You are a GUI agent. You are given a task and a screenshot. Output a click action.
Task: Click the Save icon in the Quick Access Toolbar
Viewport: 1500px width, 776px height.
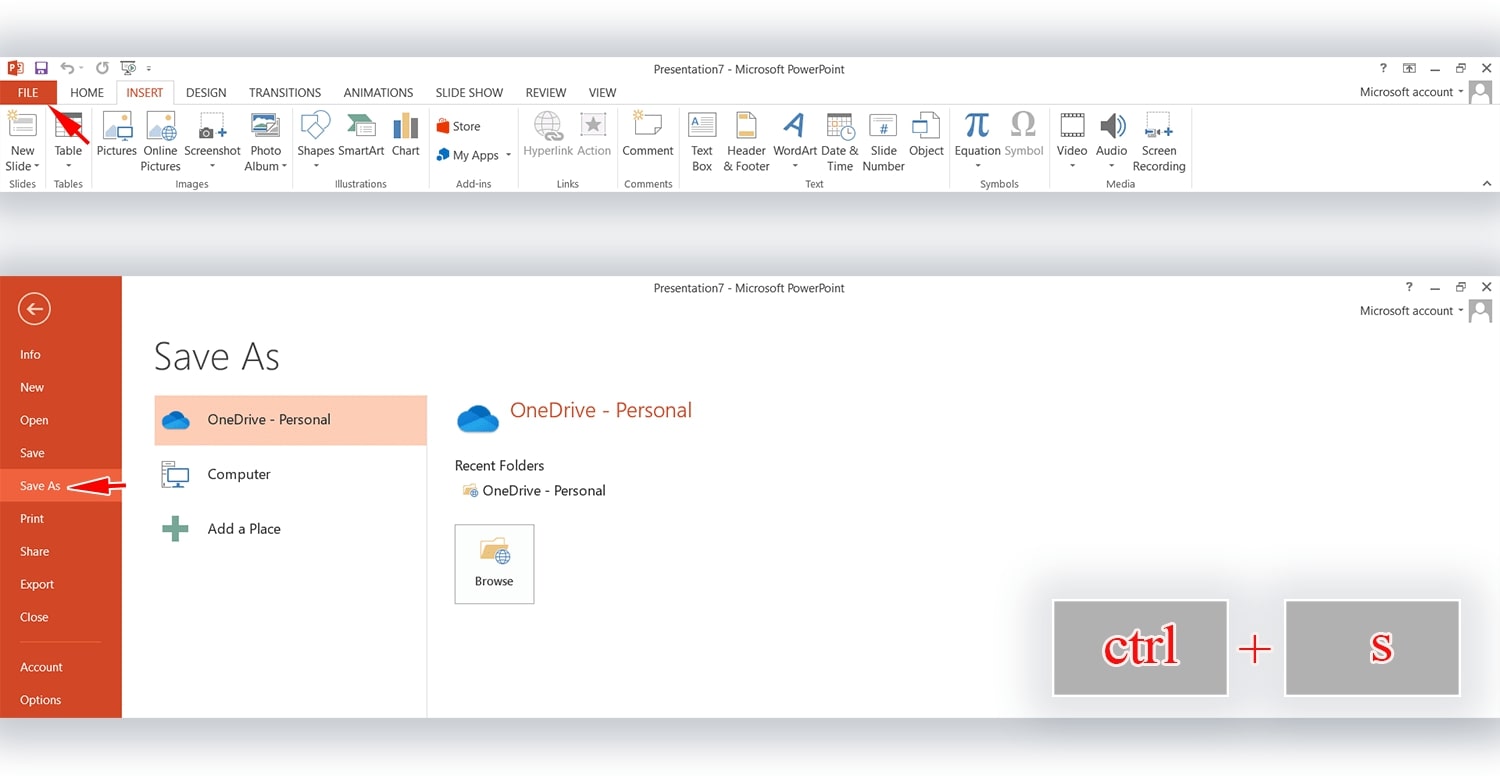point(41,68)
